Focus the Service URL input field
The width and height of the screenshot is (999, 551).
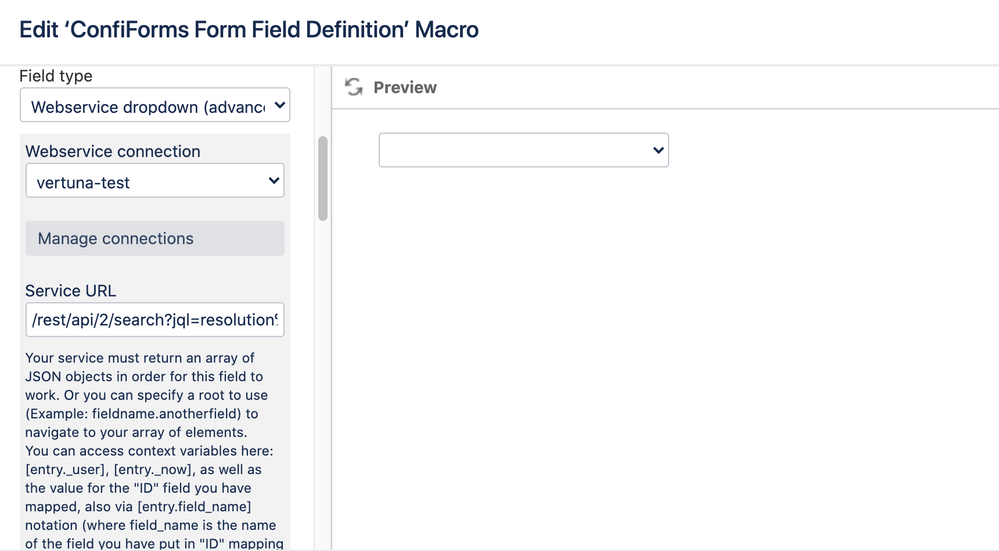coord(155,320)
